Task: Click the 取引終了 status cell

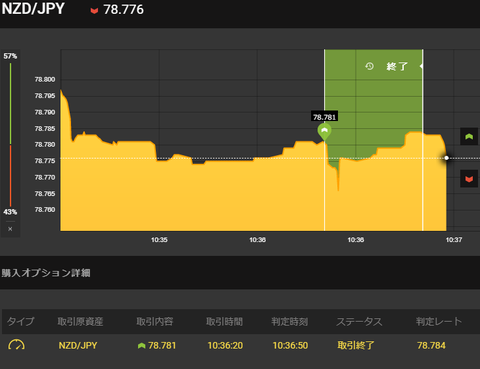Action: [356, 345]
